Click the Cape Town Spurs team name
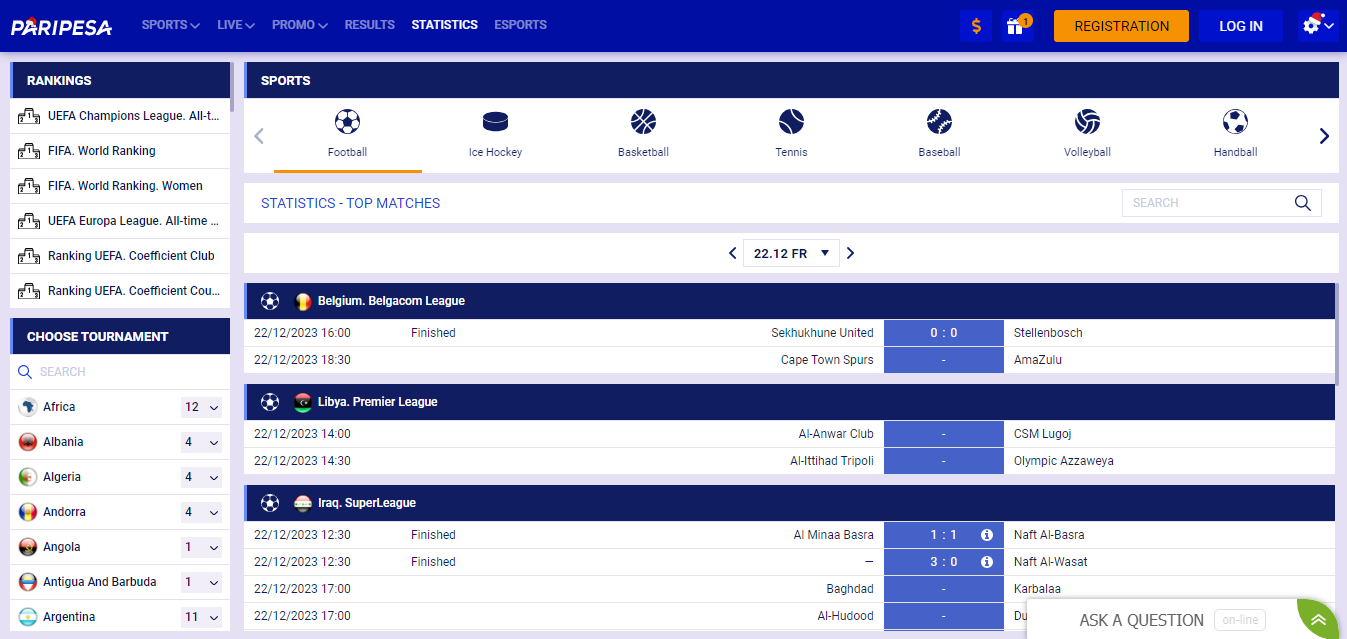Viewport: 1347px width, 639px height. [827, 360]
